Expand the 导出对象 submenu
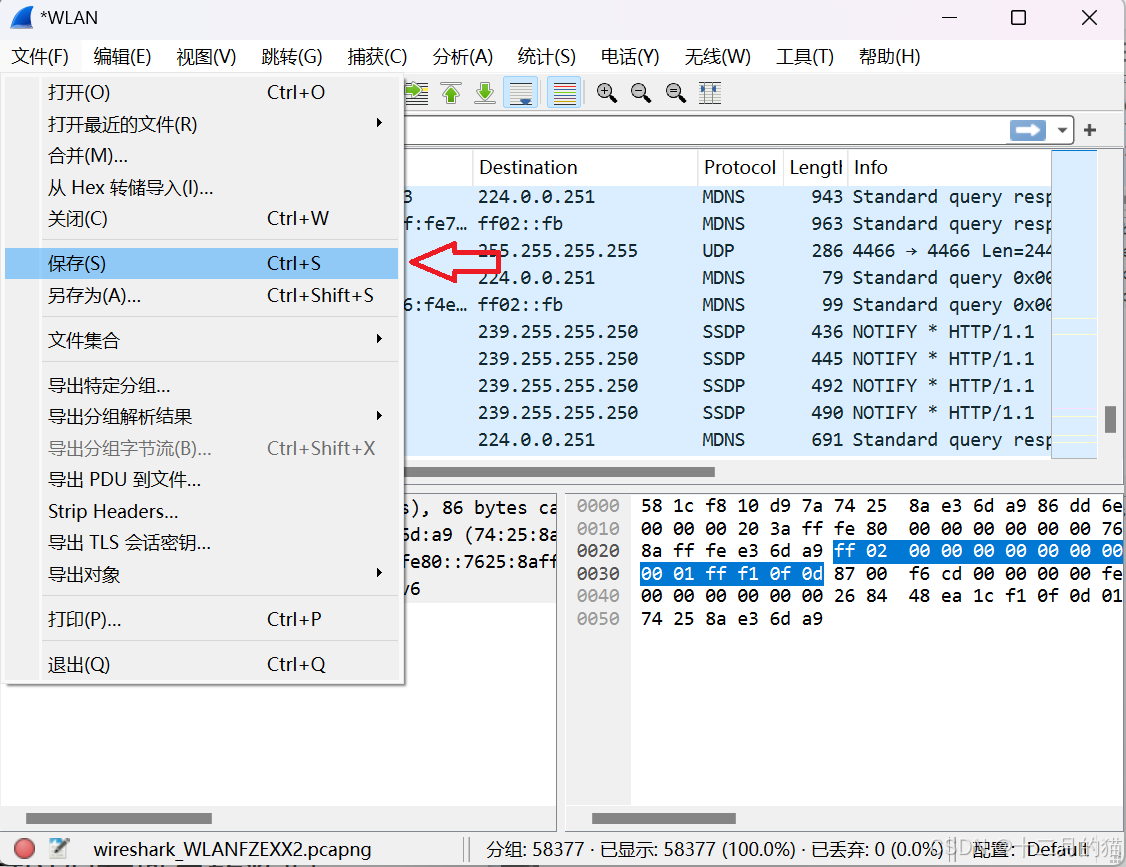Viewport: 1126px width, 867px height. click(x=202, y=575)
